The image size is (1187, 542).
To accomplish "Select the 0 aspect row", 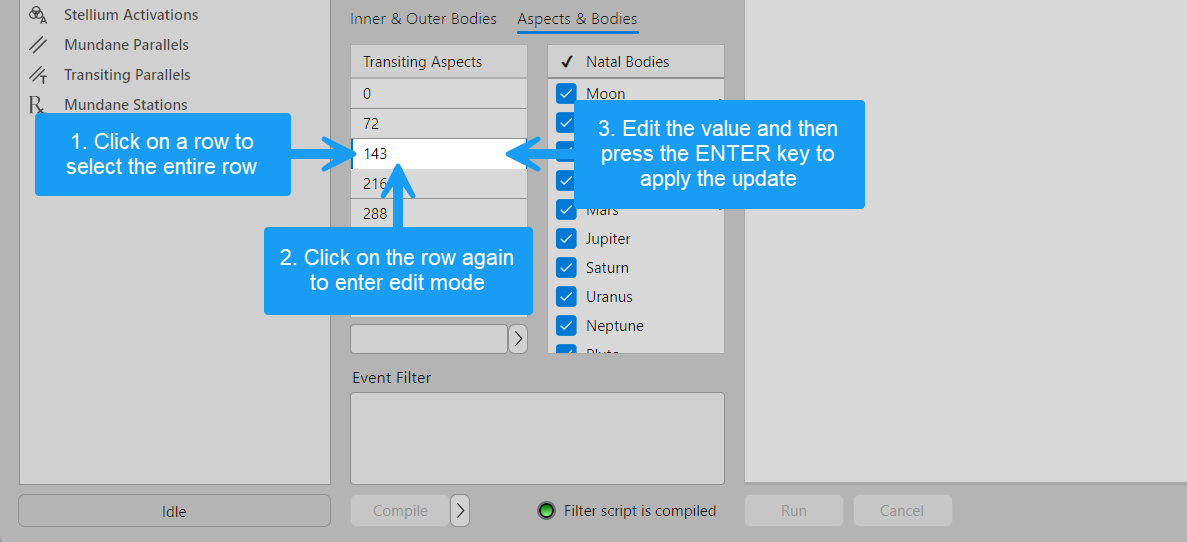I will [439, 94].
